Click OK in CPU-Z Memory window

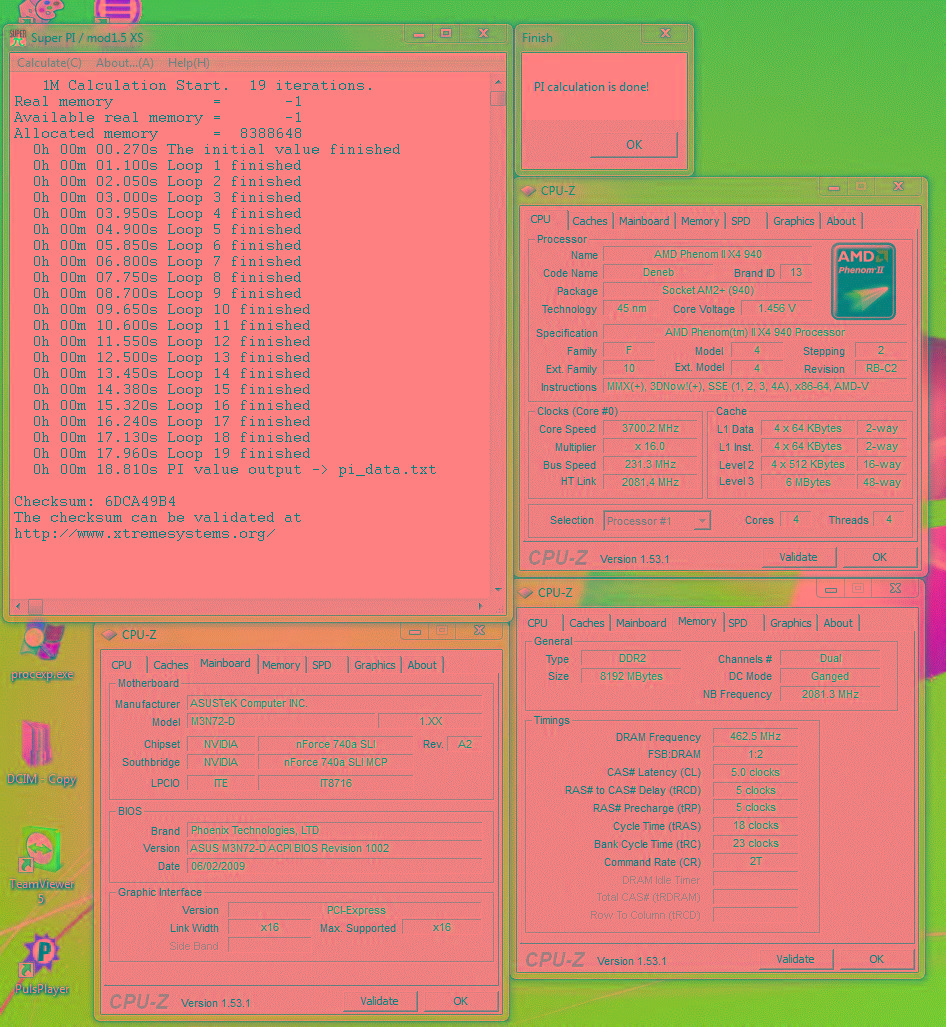(x=877, y=960)
